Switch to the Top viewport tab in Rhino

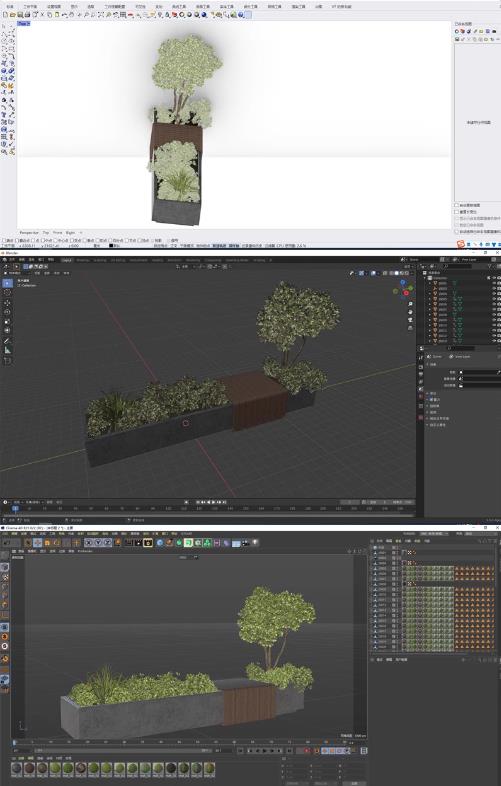[46, 233]
